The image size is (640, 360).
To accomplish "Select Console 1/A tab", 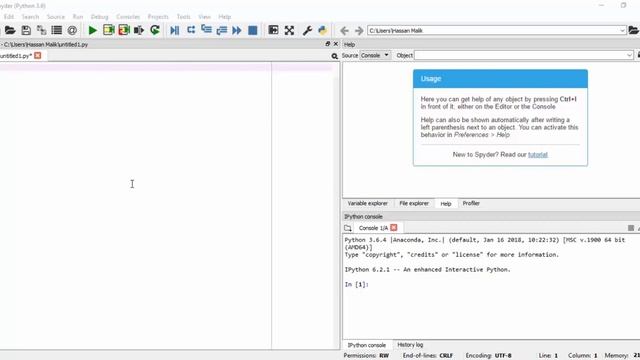I will coord(373,228).
